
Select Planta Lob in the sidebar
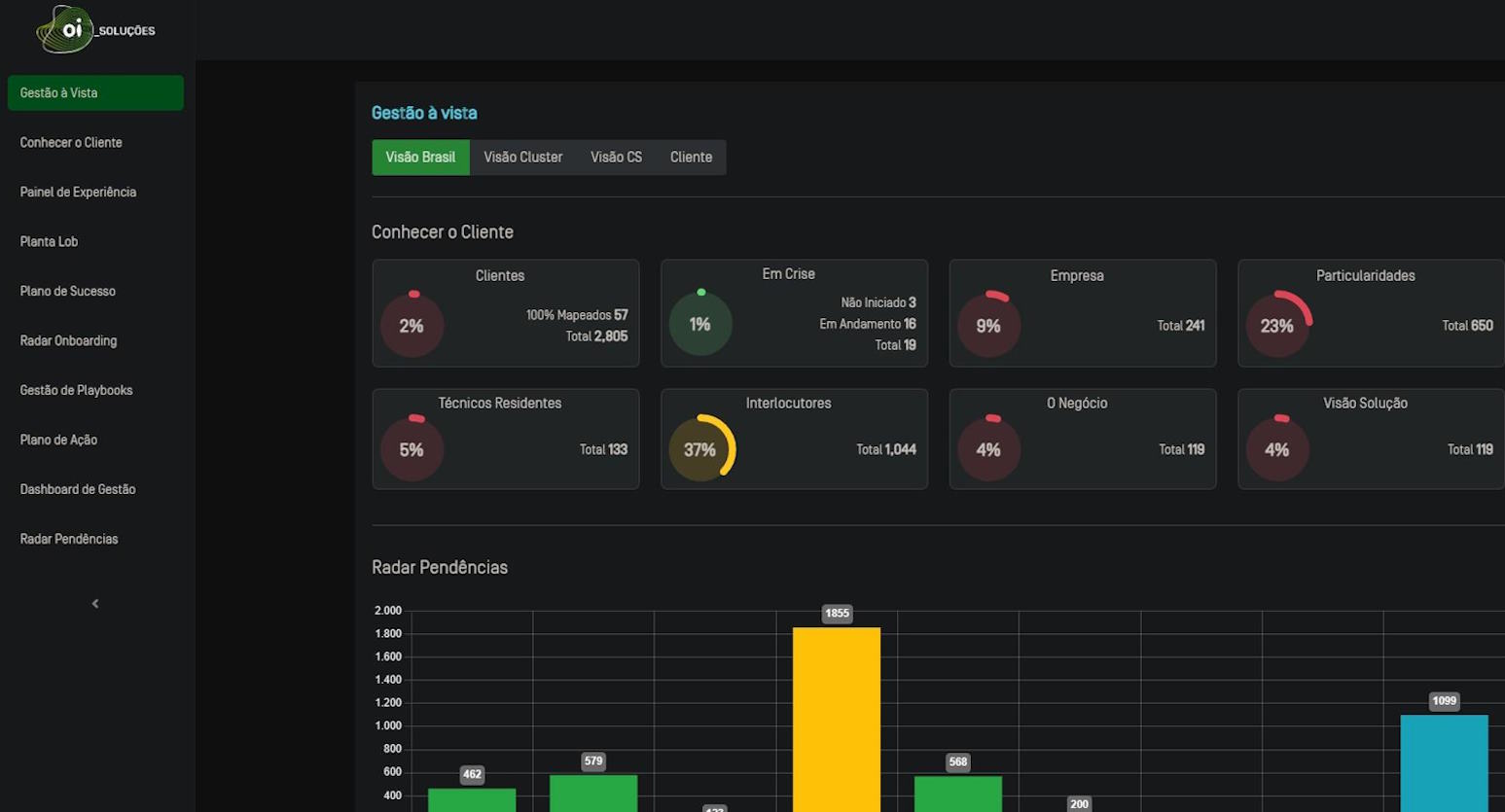(x=49, y=242)
